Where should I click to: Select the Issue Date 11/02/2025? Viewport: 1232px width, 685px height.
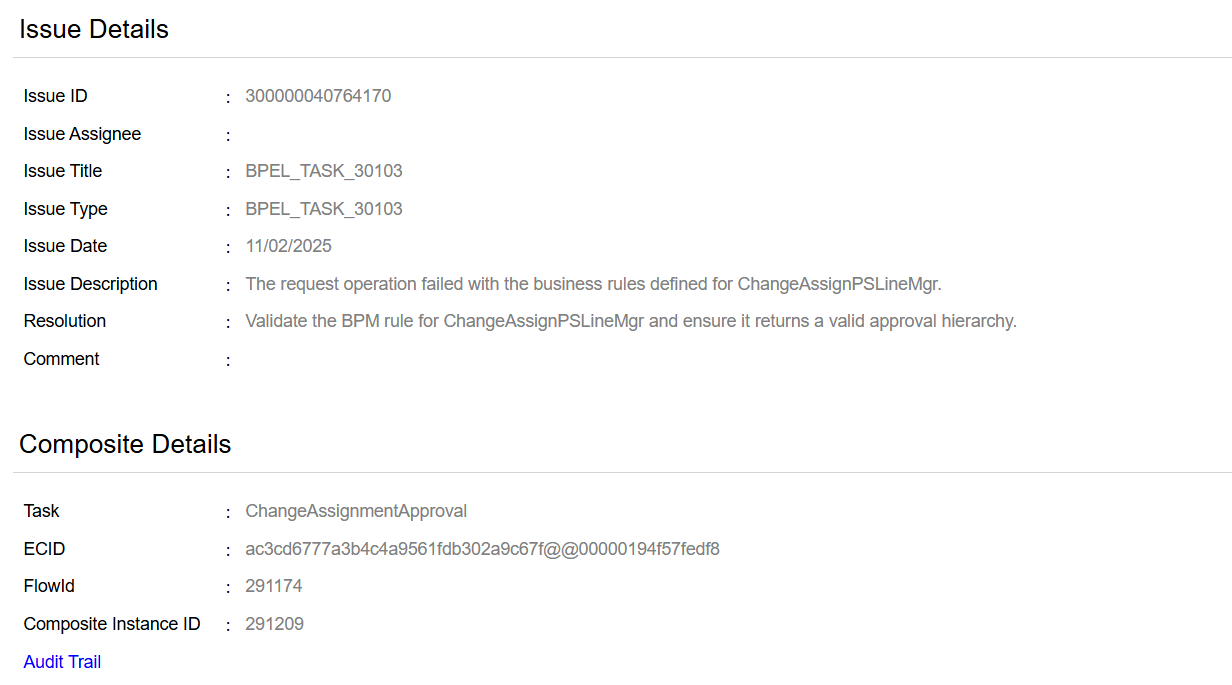click(x=289, y=245)
